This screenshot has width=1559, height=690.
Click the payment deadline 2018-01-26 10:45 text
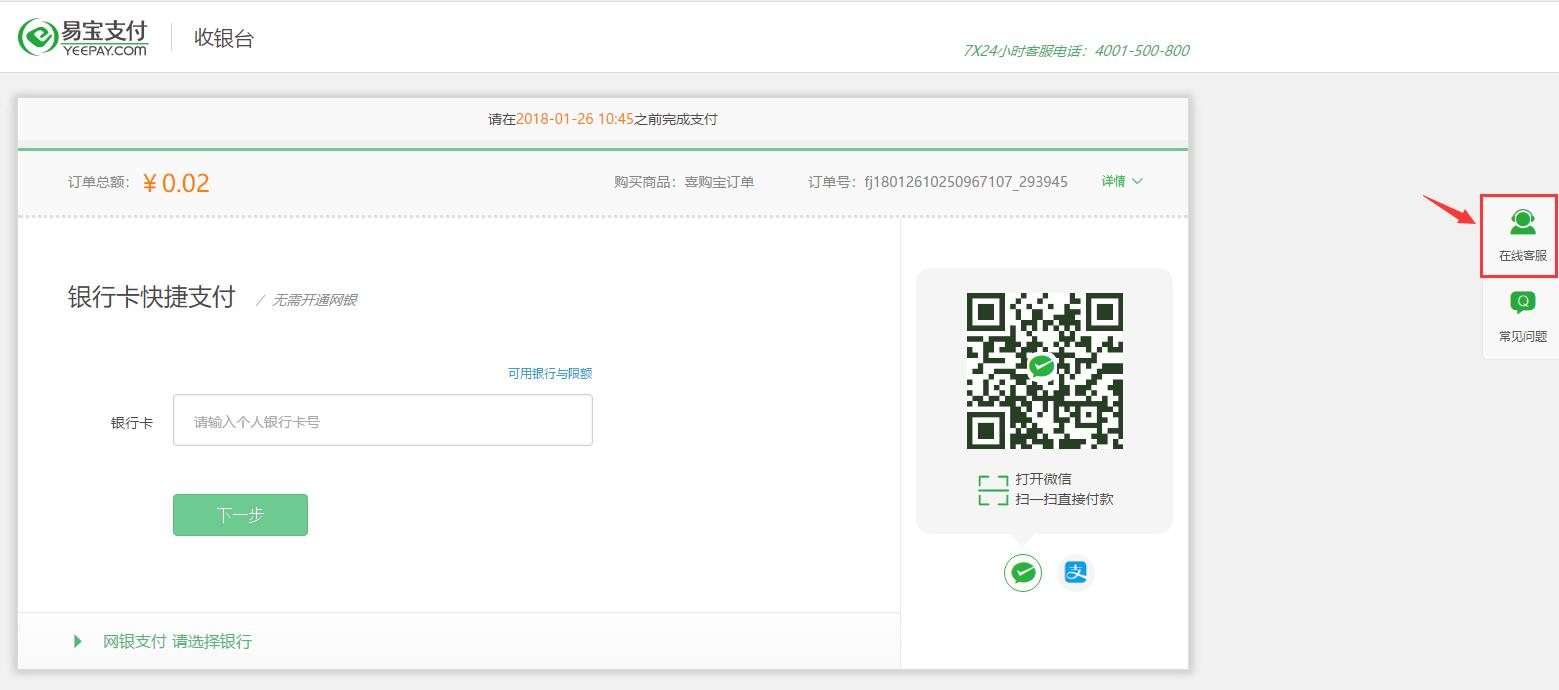click(x=575, y=119)
